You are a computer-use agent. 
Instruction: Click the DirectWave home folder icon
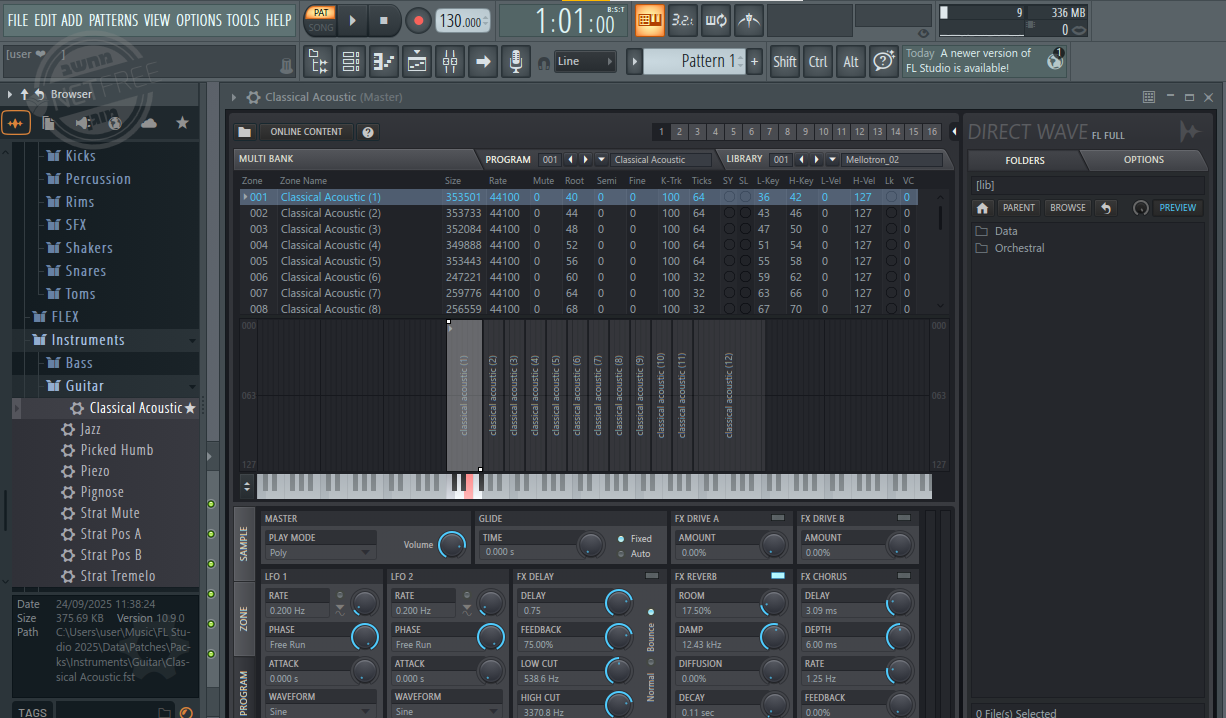983,208
